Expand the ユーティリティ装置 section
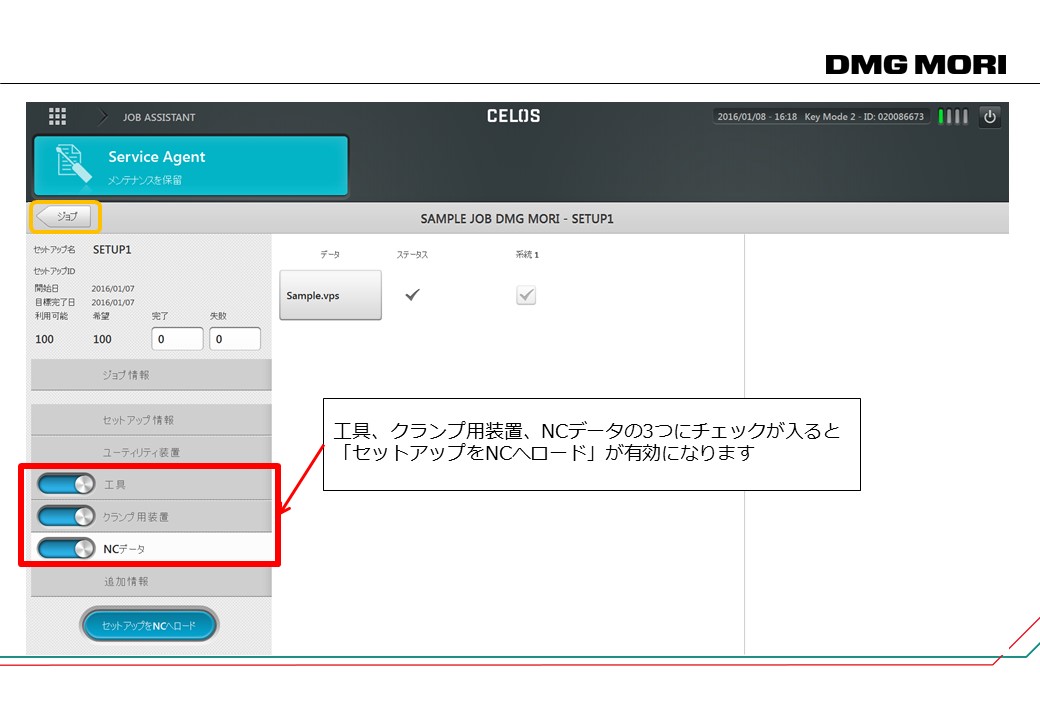The width and height of the screenshot is (1040, 720). [x=151, y=452]
